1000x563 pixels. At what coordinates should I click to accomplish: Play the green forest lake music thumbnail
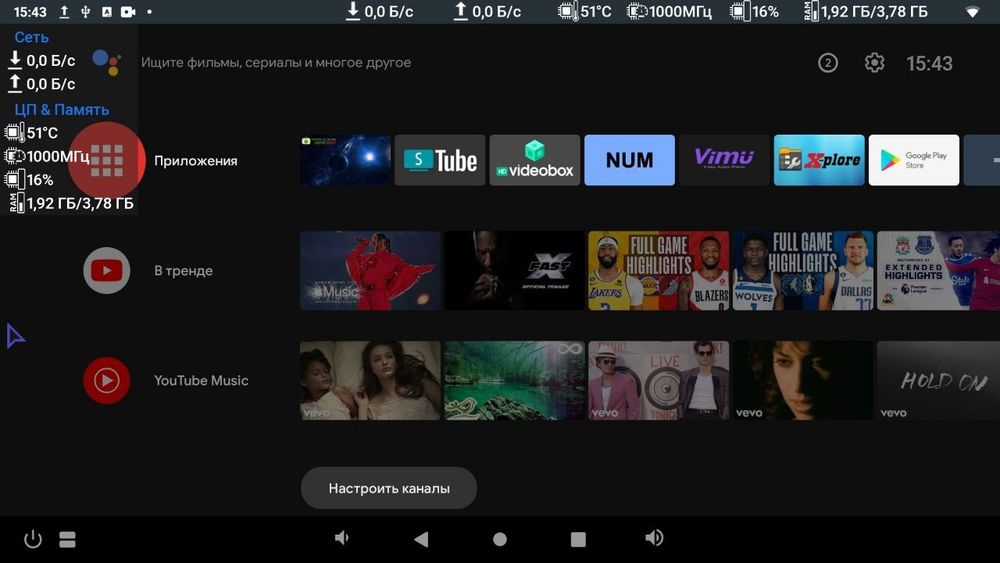(515, 381)
